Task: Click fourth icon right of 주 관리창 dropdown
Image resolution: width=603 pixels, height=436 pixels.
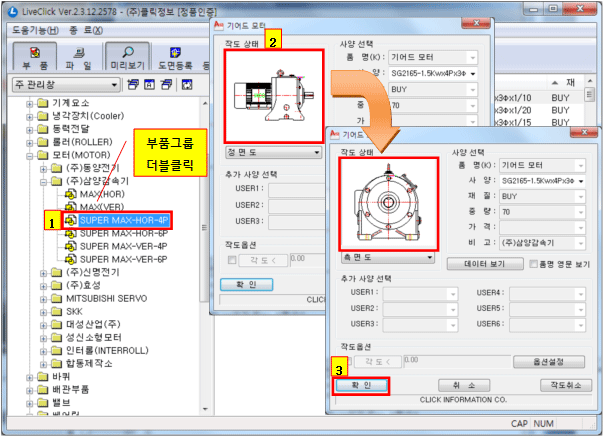Action: tap(187, 85)
